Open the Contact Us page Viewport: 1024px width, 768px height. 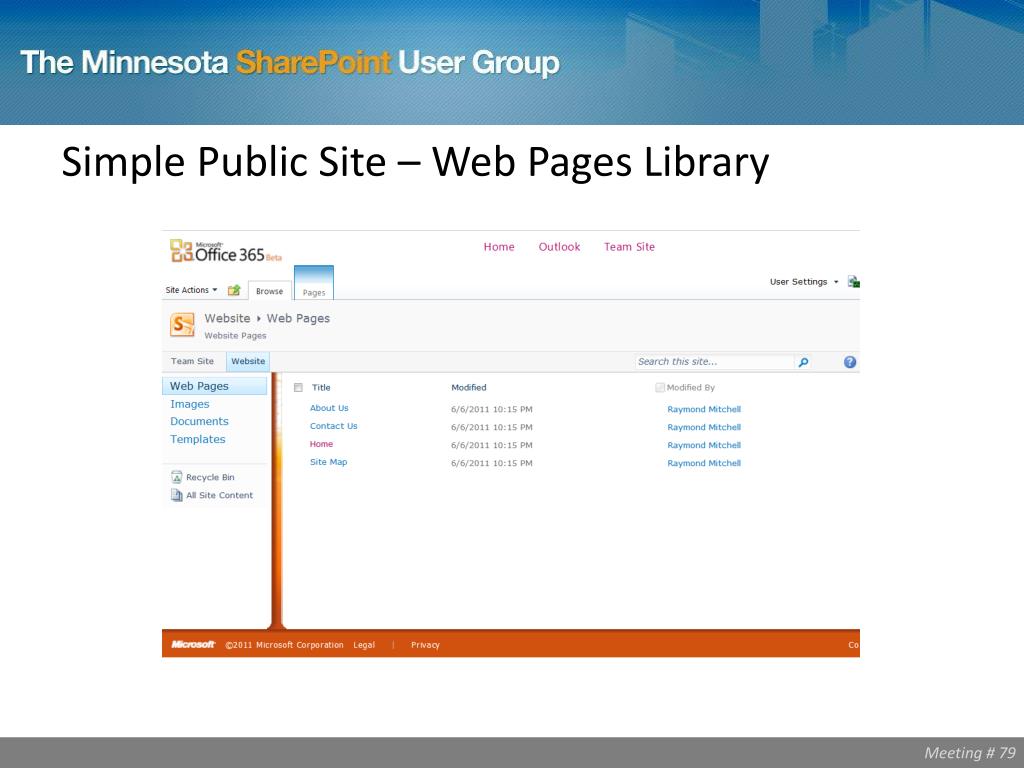334,426
